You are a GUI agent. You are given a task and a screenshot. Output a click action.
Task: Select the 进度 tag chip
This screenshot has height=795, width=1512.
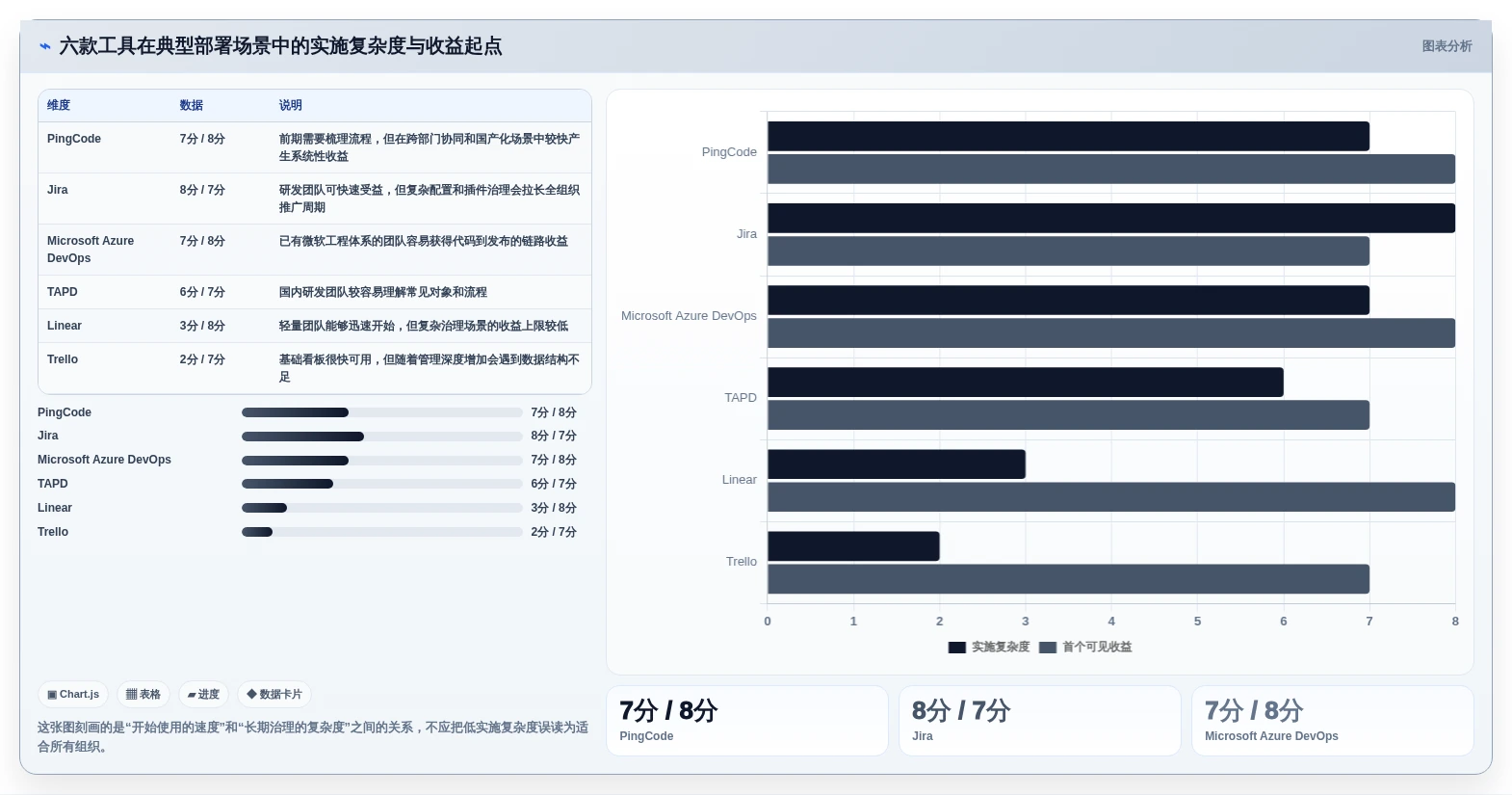[203, 694]
